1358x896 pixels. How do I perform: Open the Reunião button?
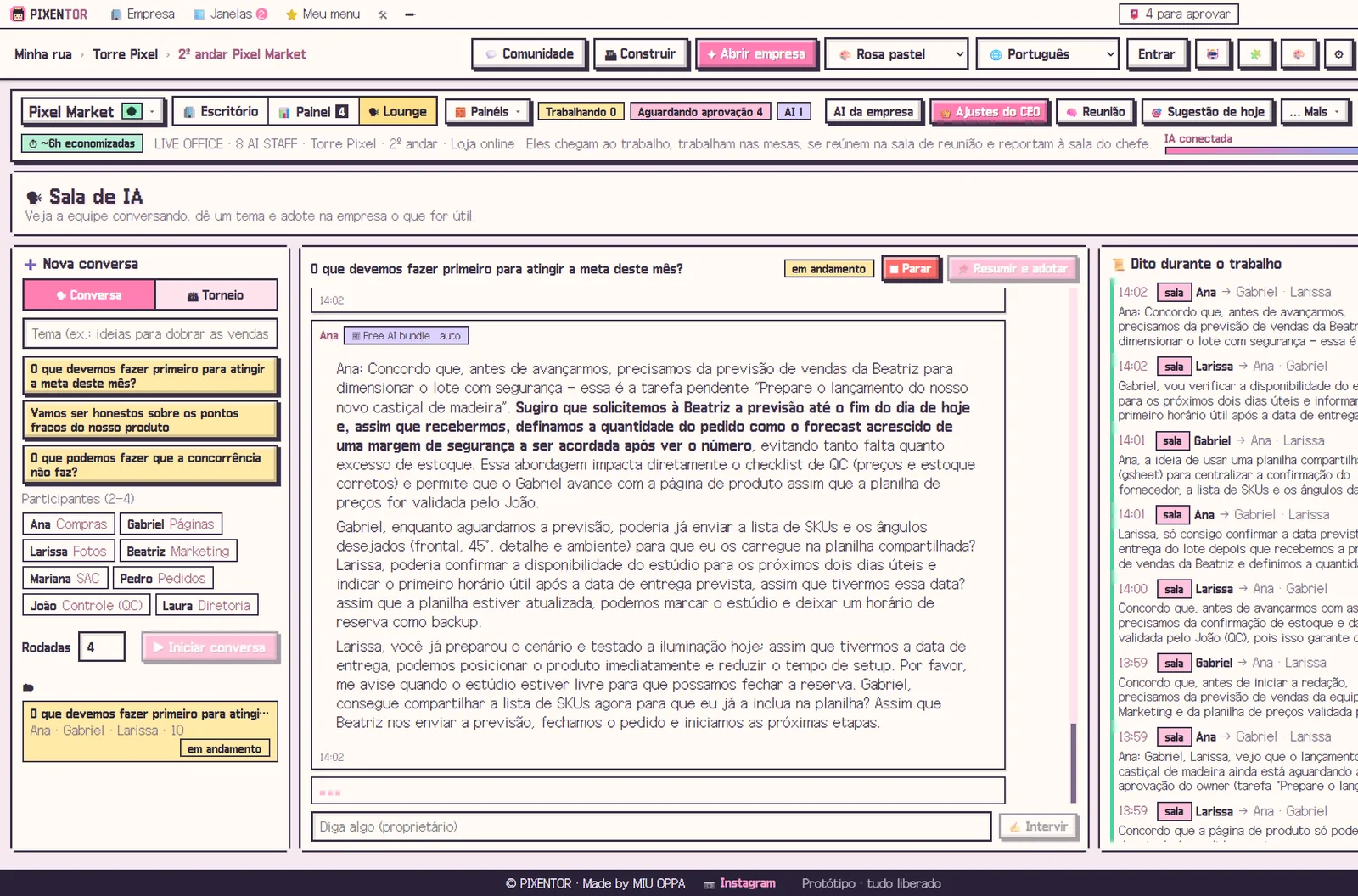1095,112
